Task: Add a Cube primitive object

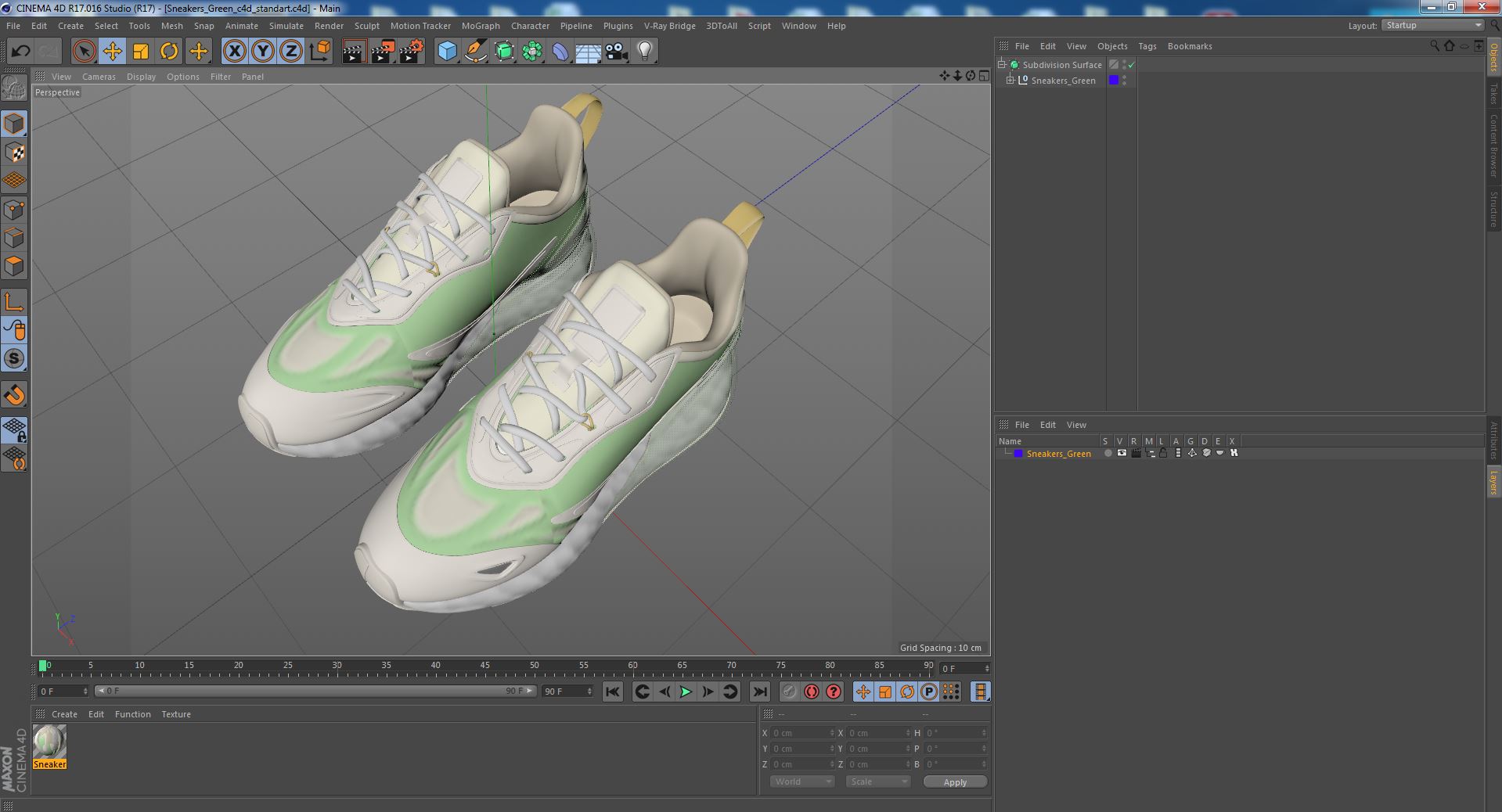Action: tap(447, 52)
